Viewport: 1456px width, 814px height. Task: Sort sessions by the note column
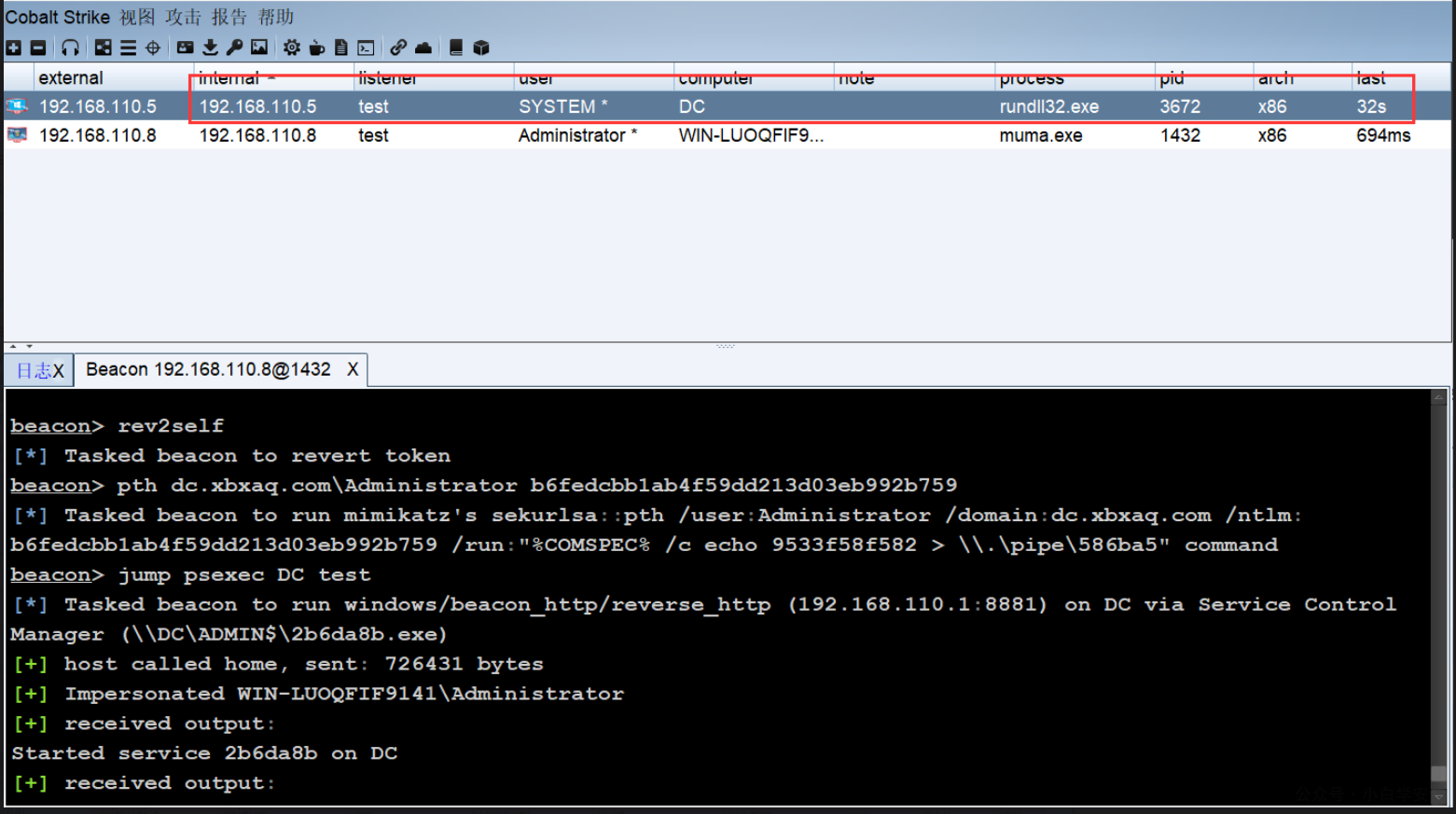(x=914, y=77)
